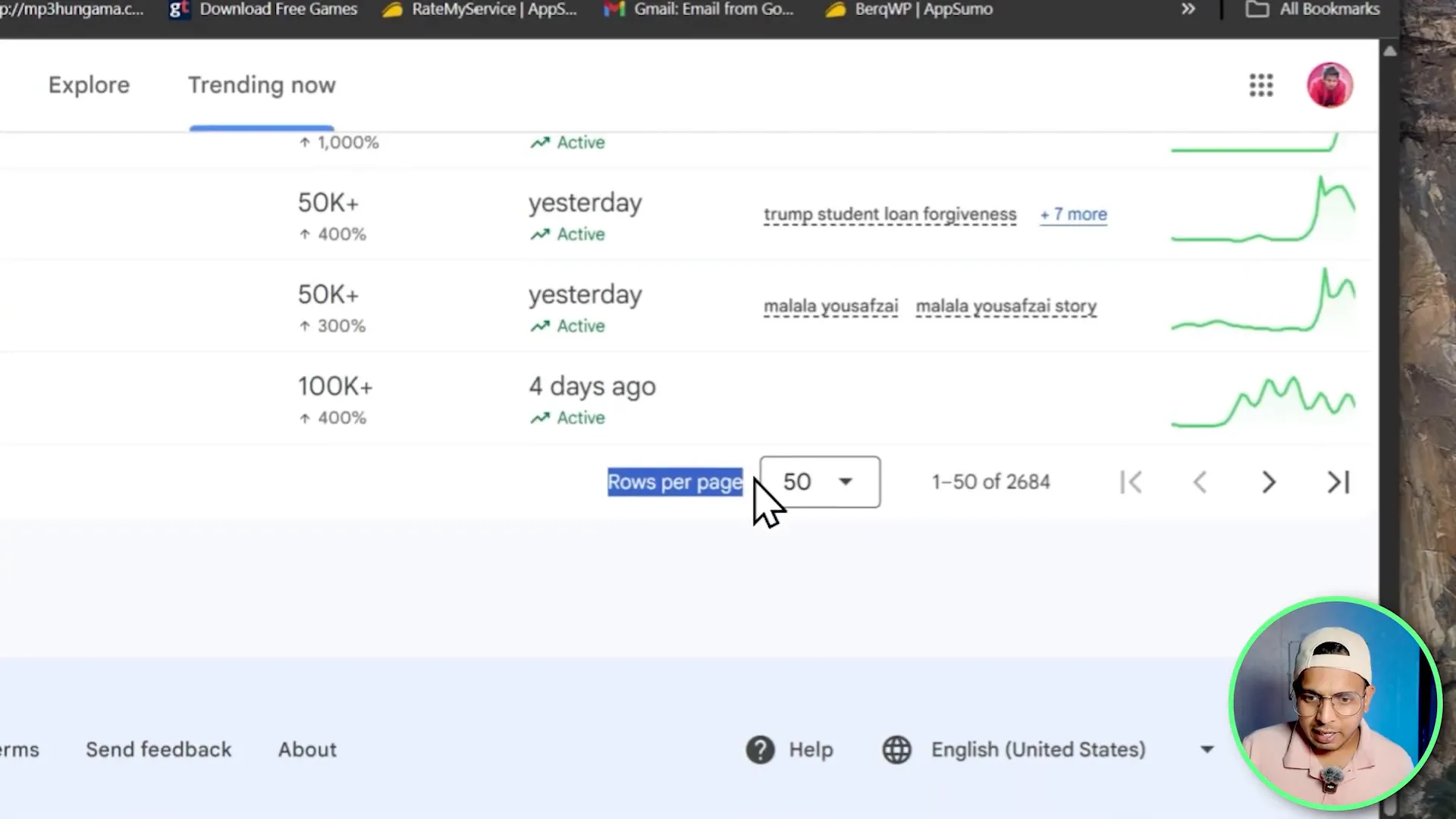The image size is (1456, 819).
Task: Click the '+ 7 more' related queries link
Action: coord(1073,215)
